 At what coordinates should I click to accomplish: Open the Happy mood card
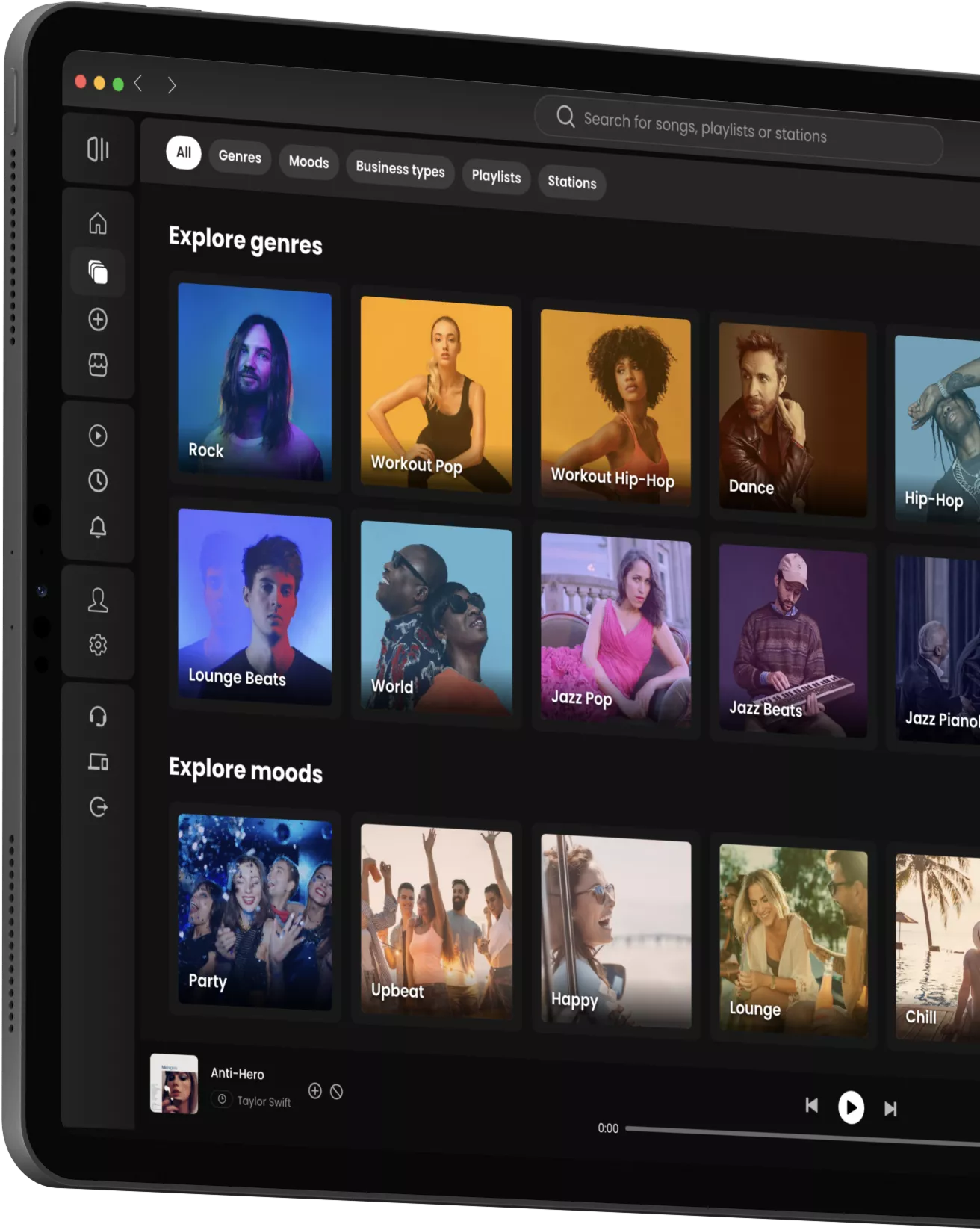615,932
